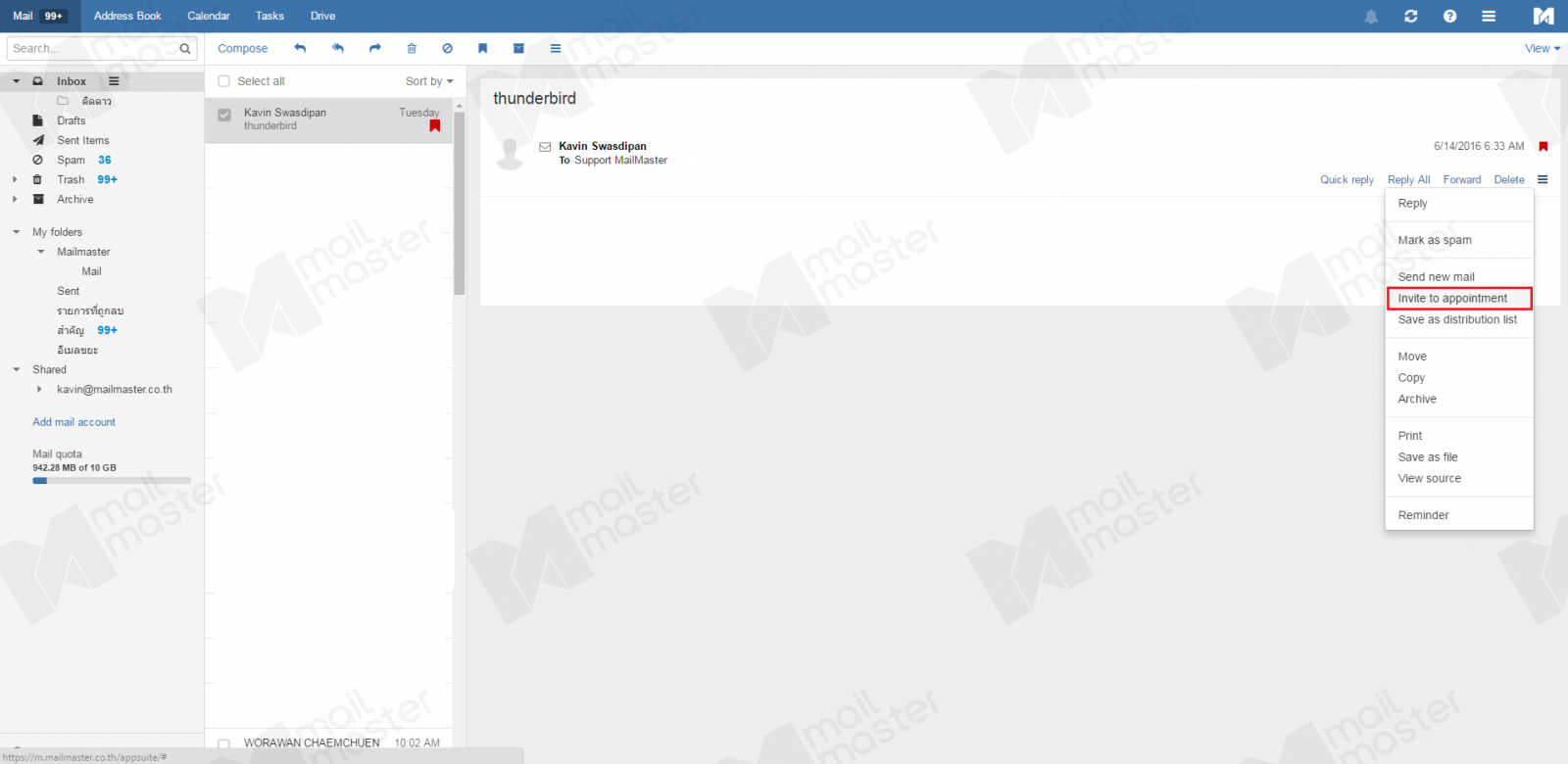The height and width of the screenshot is (764, 1568).
Task: Open the top bar settings menu icon
Action: click(x=1489, y=16)
